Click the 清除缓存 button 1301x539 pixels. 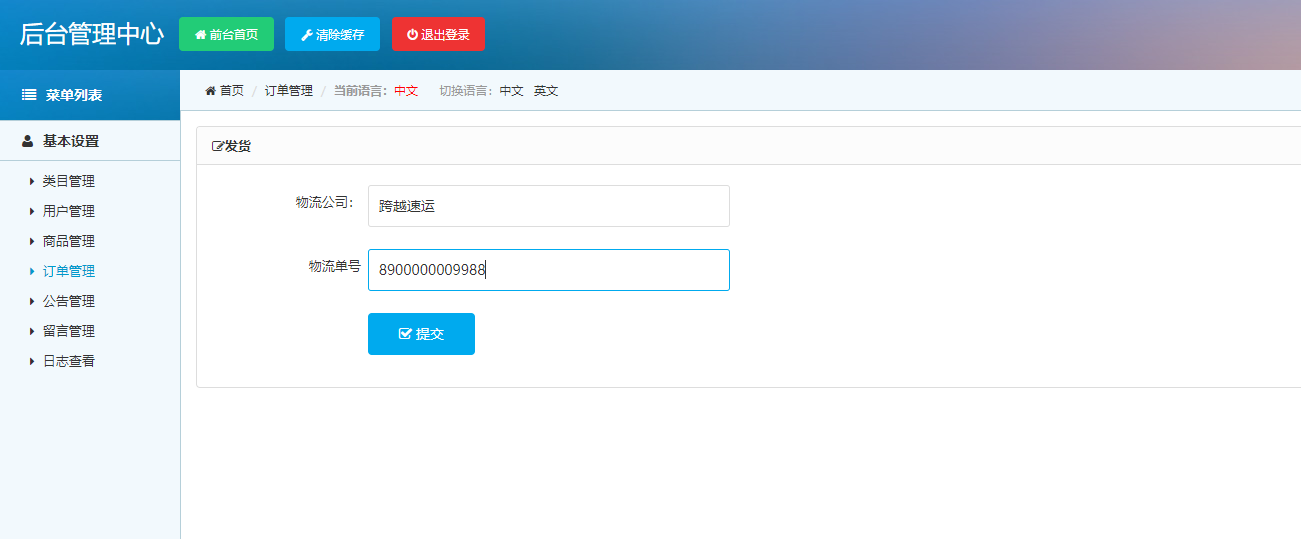[x=332, y=34]
